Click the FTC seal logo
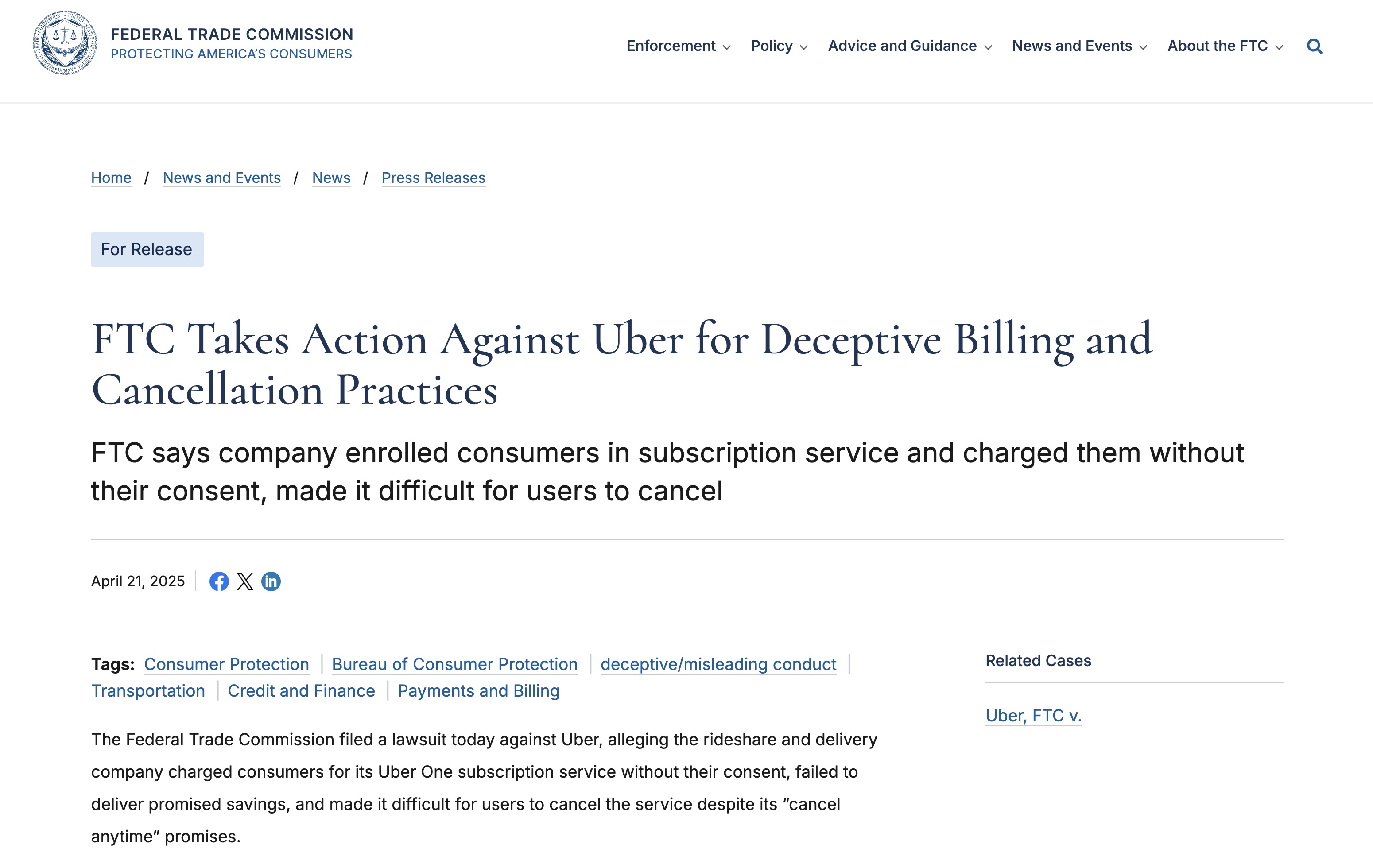Screen dimensions: 1373x868 [x=64, y=43]
